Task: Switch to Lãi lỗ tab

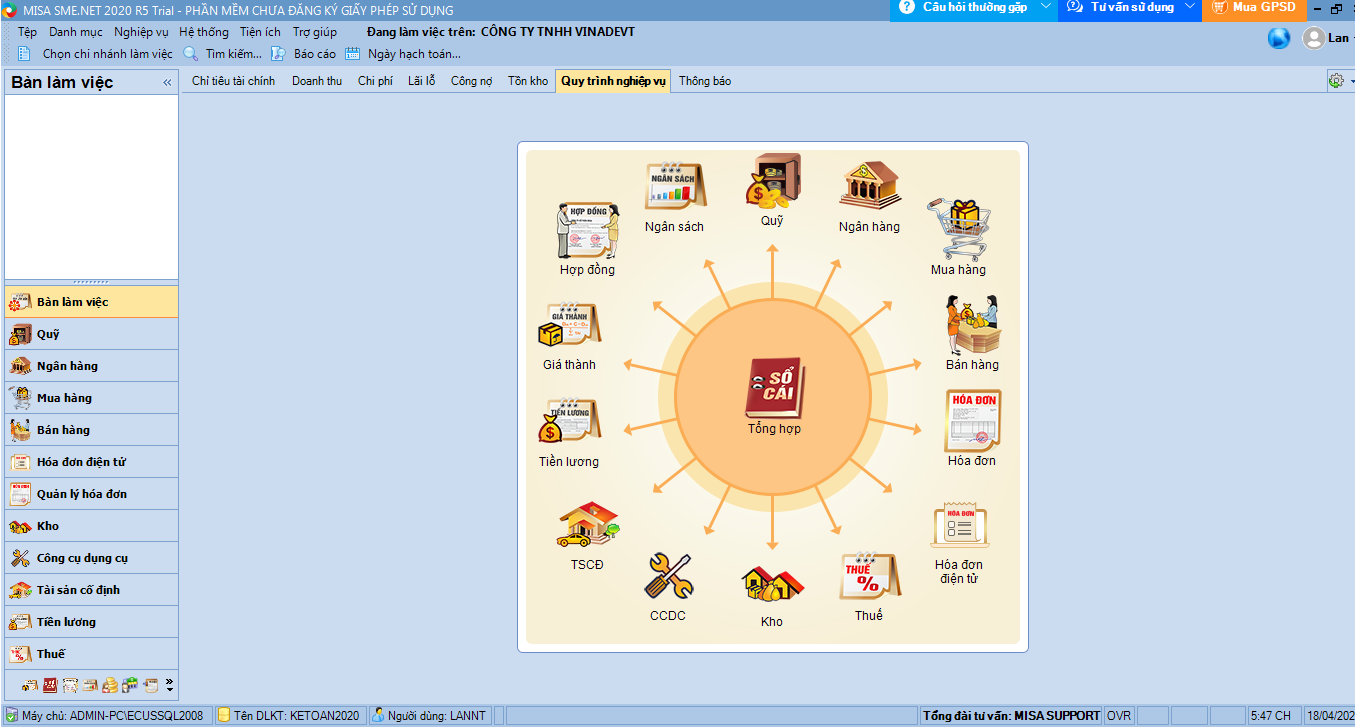Action: click(422, 81)
